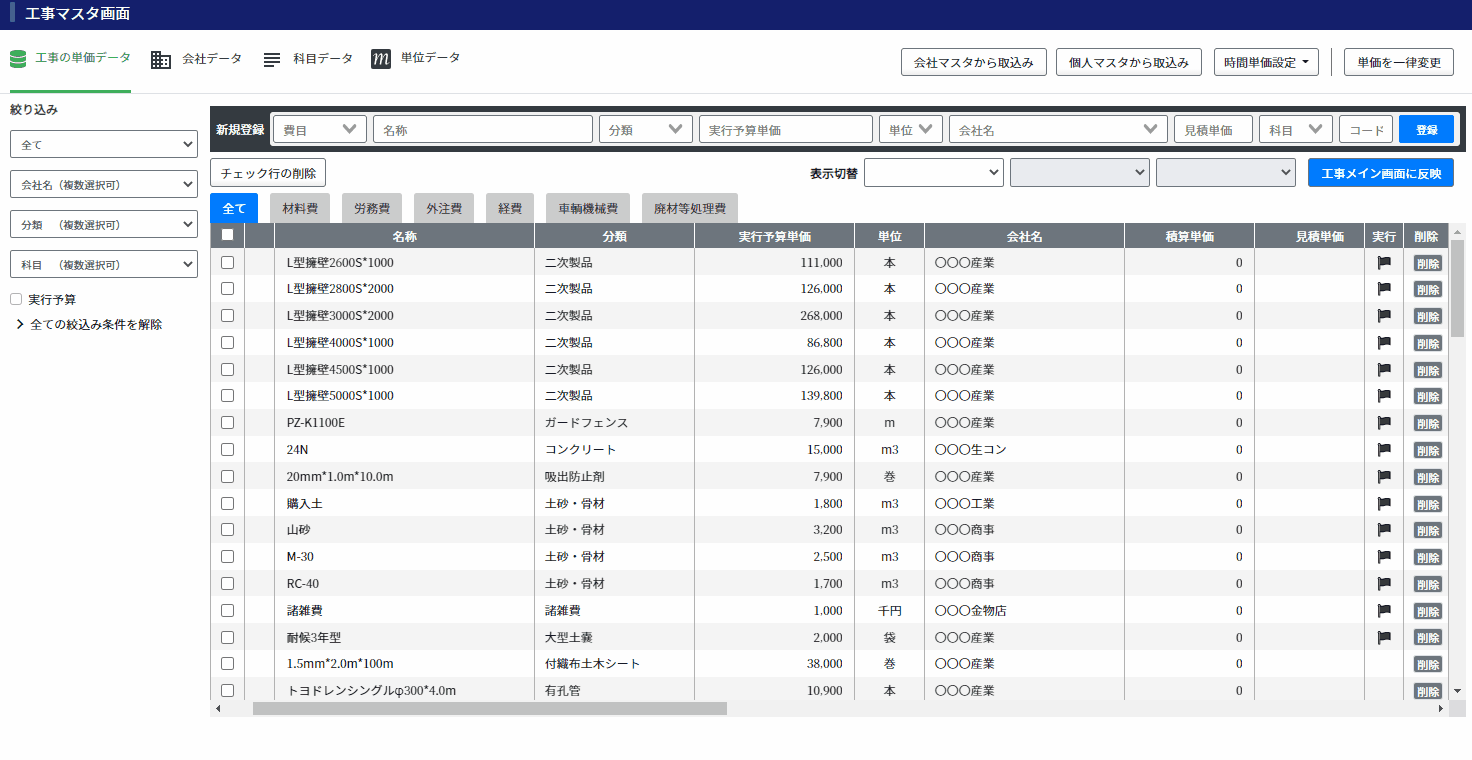This screenshot has width=1472, height=760.
Task: Click flag icon in L型擁壁5000S*1000 row
Action: coord(1384,396)
